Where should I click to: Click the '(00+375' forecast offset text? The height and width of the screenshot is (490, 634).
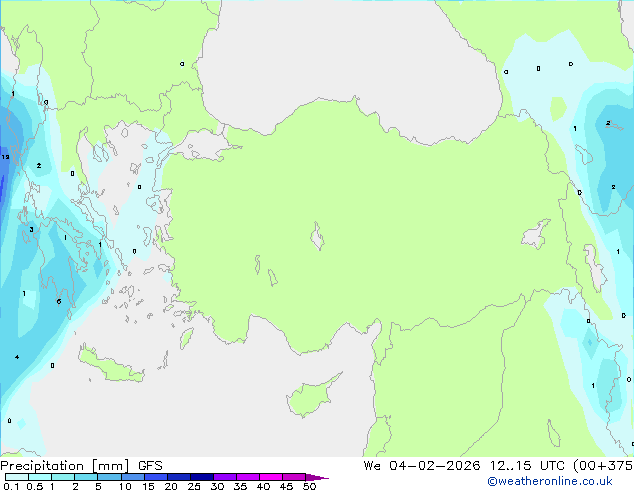tap(603, 466)
